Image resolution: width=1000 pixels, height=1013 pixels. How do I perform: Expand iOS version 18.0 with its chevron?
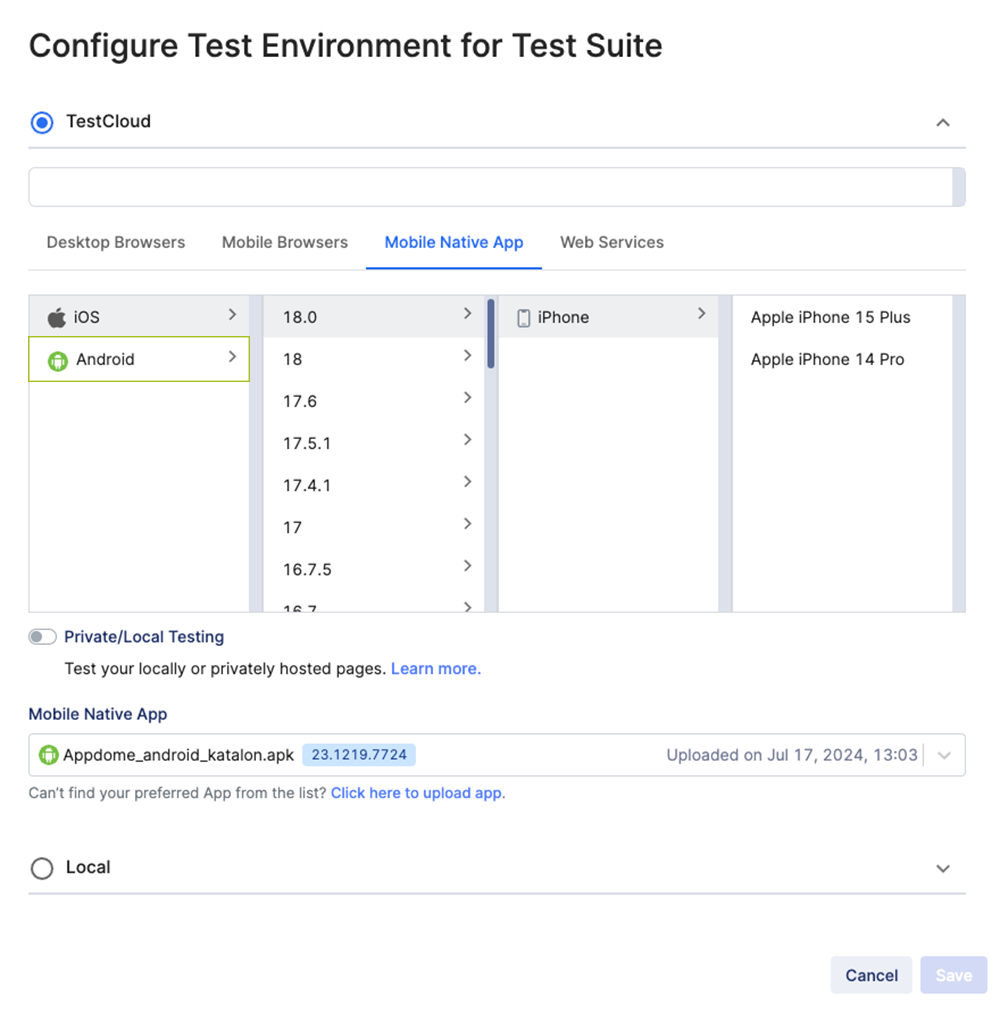(x=468, y=312)
